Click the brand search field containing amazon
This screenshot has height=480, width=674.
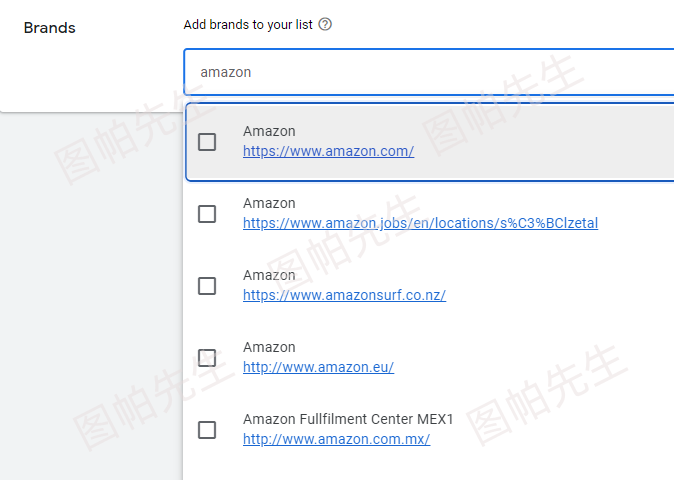[429, 72]
